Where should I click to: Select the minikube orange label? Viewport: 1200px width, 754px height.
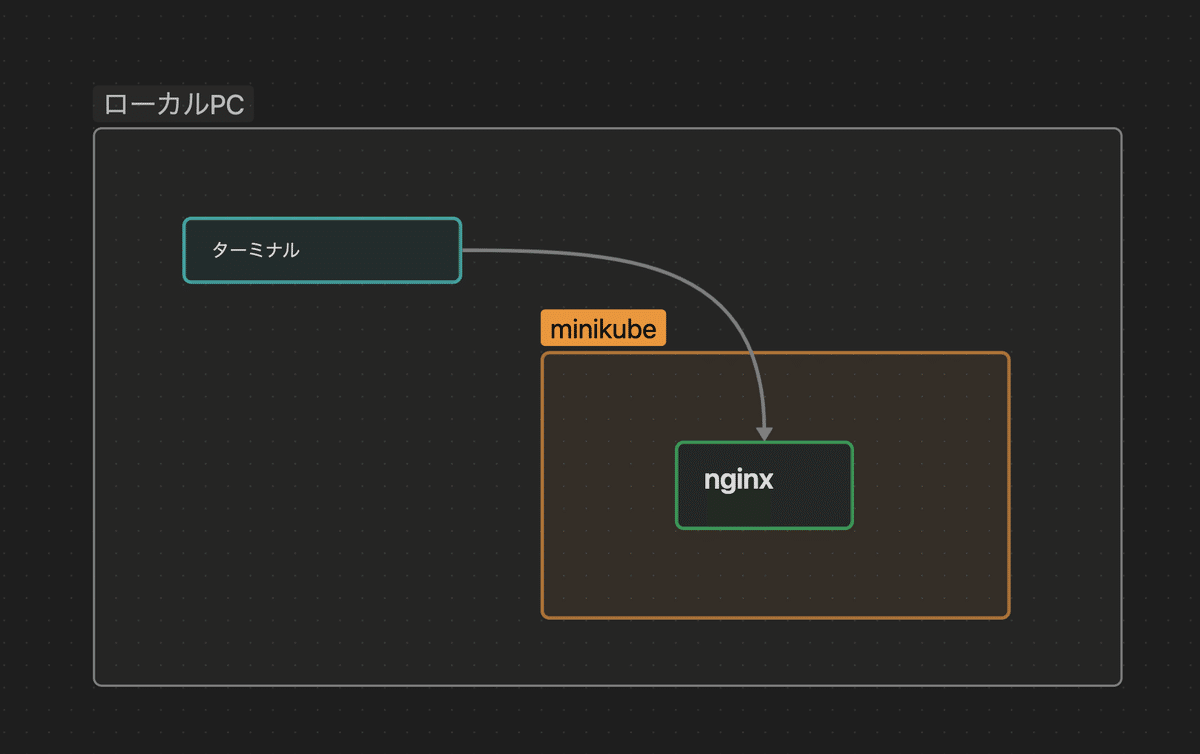(603, 327)
